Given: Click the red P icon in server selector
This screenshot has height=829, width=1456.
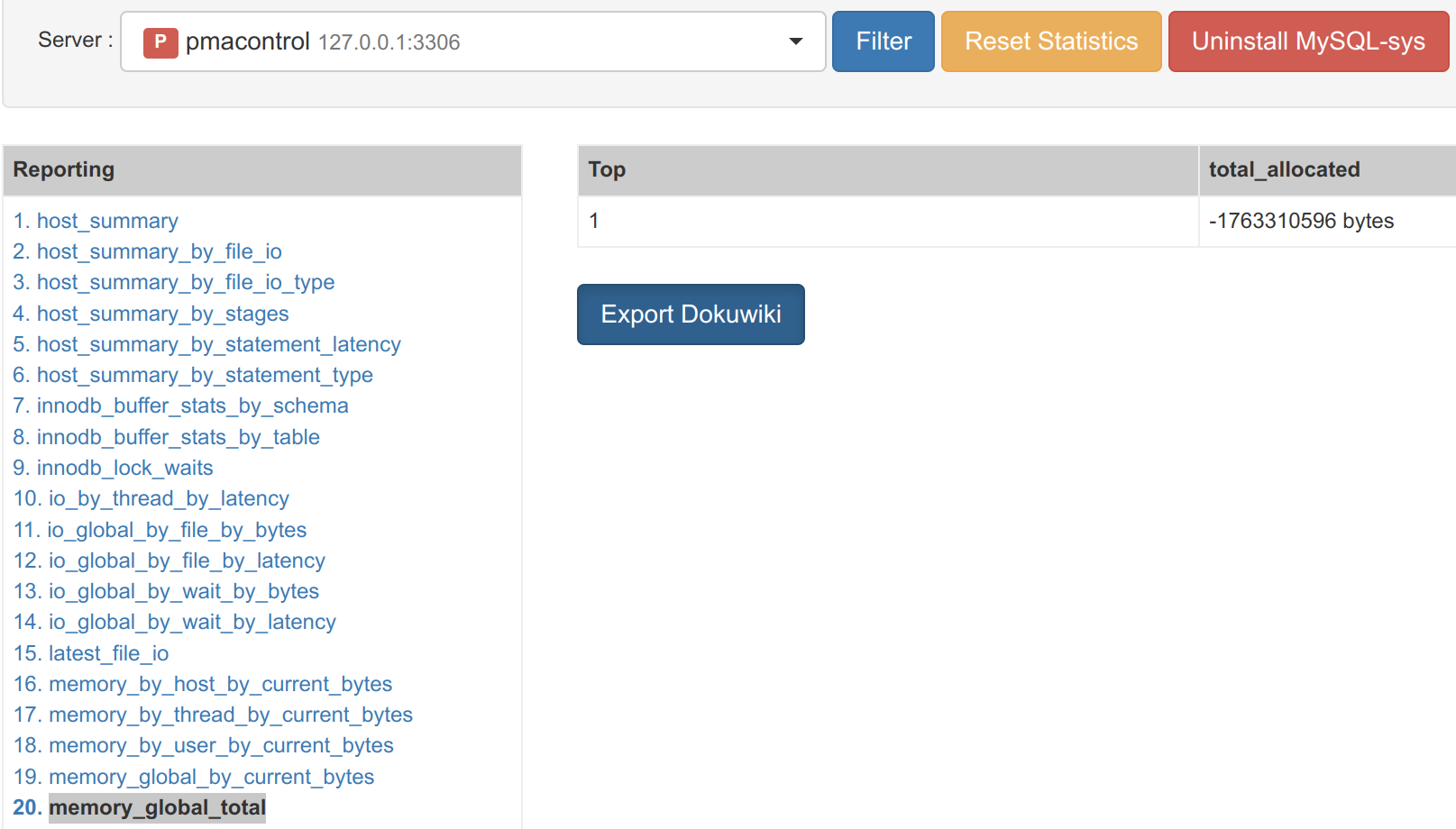Looking at the screenshot, I should [160, 42].
